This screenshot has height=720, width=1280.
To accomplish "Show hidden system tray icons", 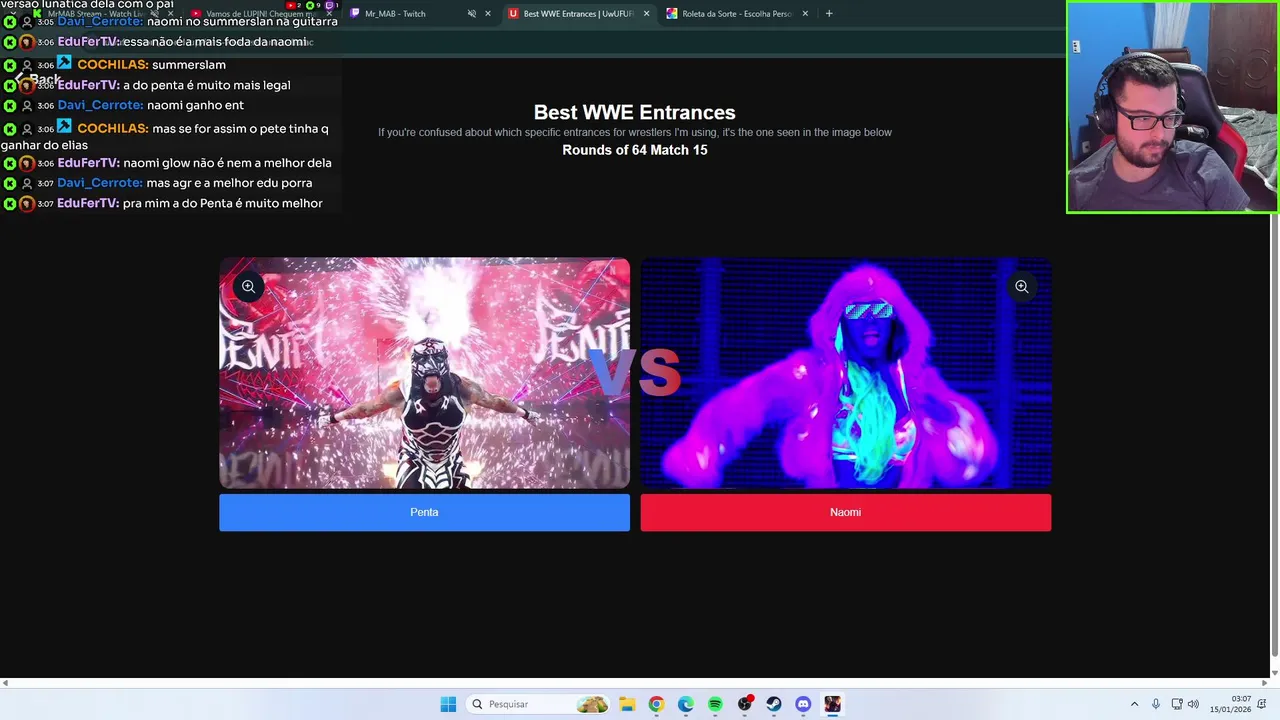I will (1134, 705).
